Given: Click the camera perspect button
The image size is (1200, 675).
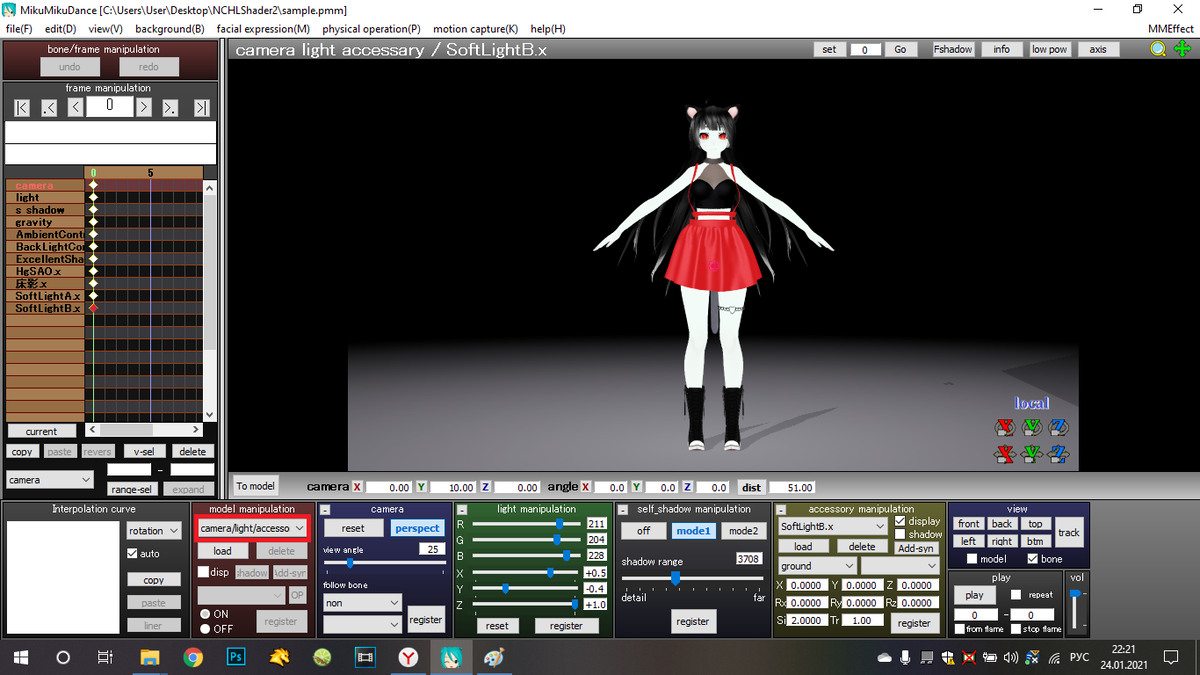Looking at the screenshot, I should coord(417,528).
